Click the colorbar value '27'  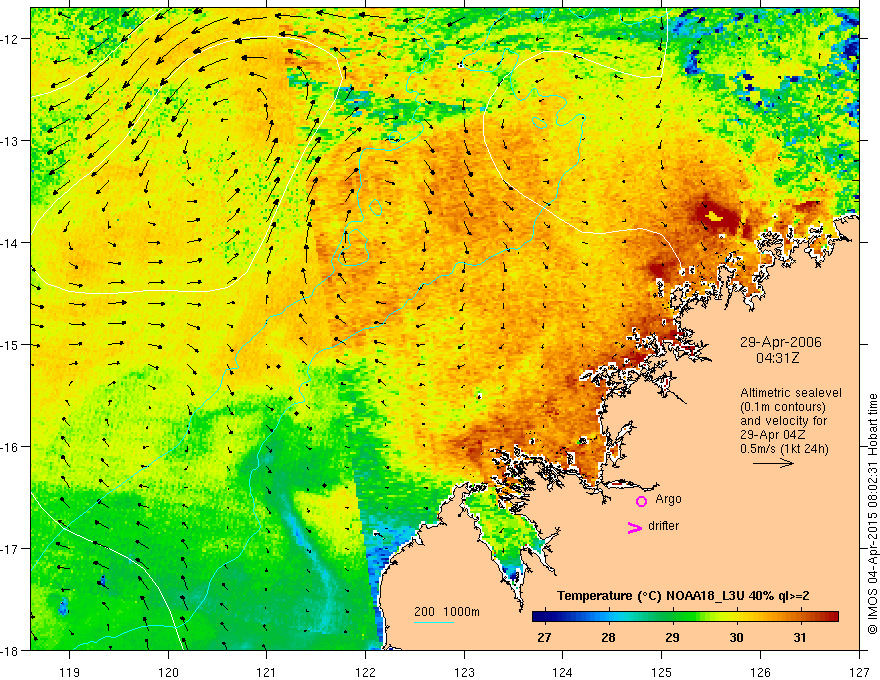[x=544, y=637]
